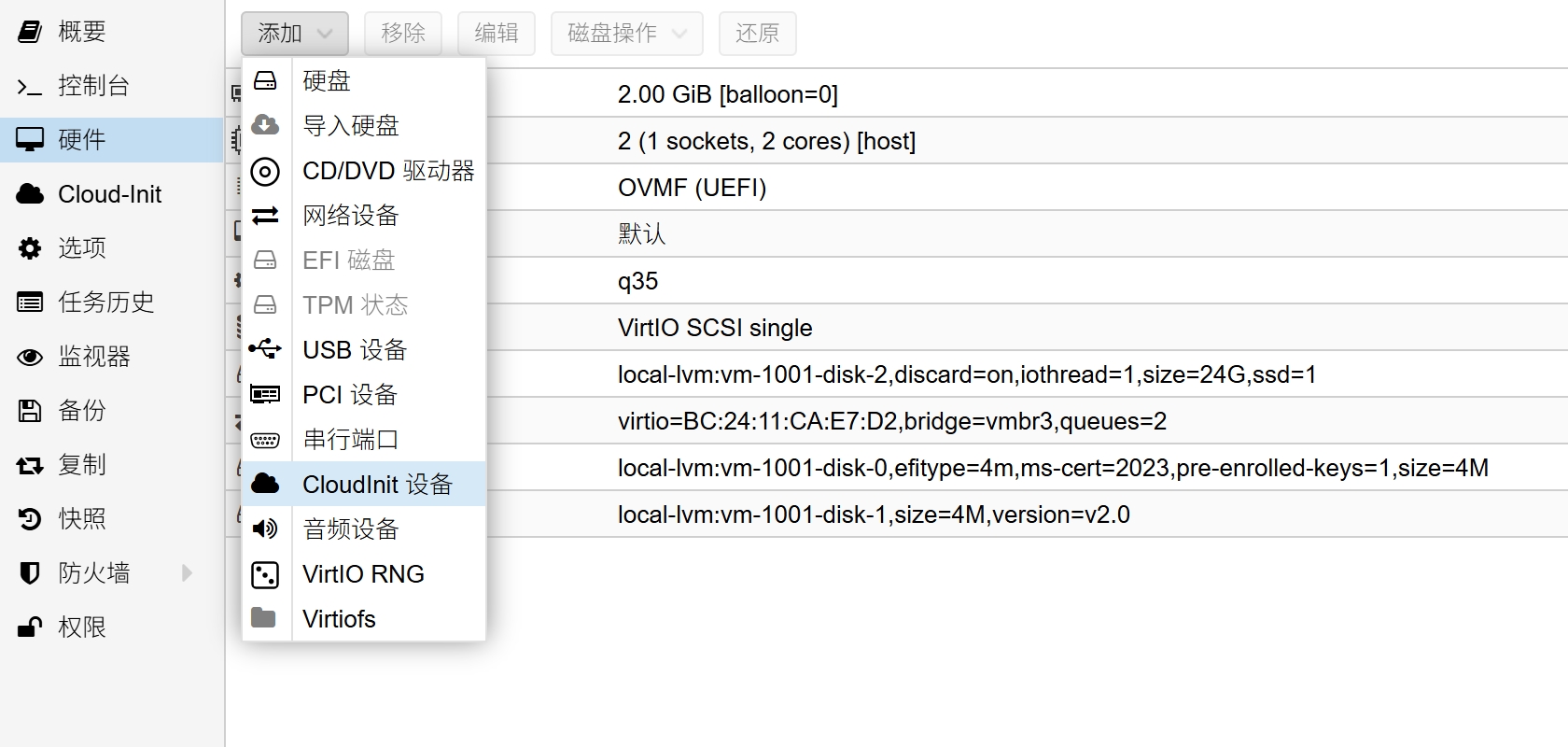Click the import disk cloud-download icon
Image resolution: width=1568 pixels, height=747 pixels.
point(265,125)
